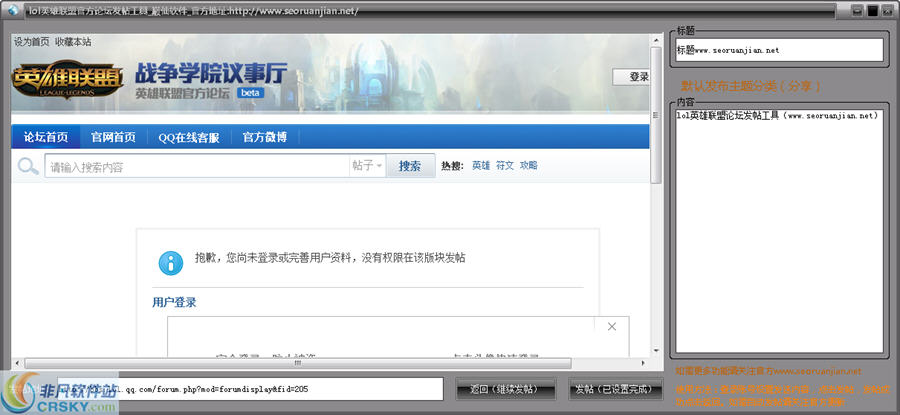Click the beta badge
Viewport: 900px width, 415px height.
click(x=250, y=93)
